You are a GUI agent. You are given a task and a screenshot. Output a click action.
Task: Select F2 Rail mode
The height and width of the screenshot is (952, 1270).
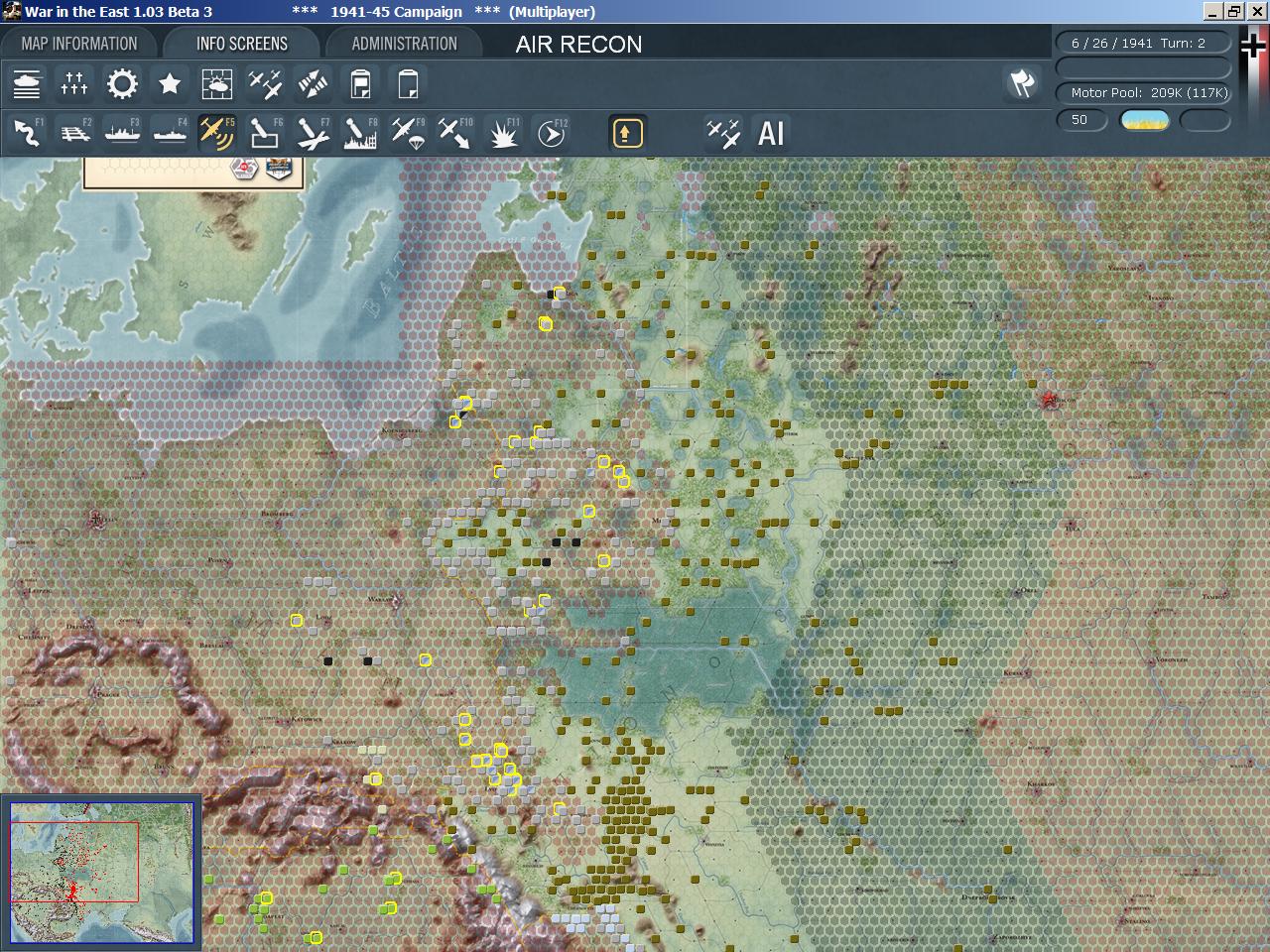74,133
